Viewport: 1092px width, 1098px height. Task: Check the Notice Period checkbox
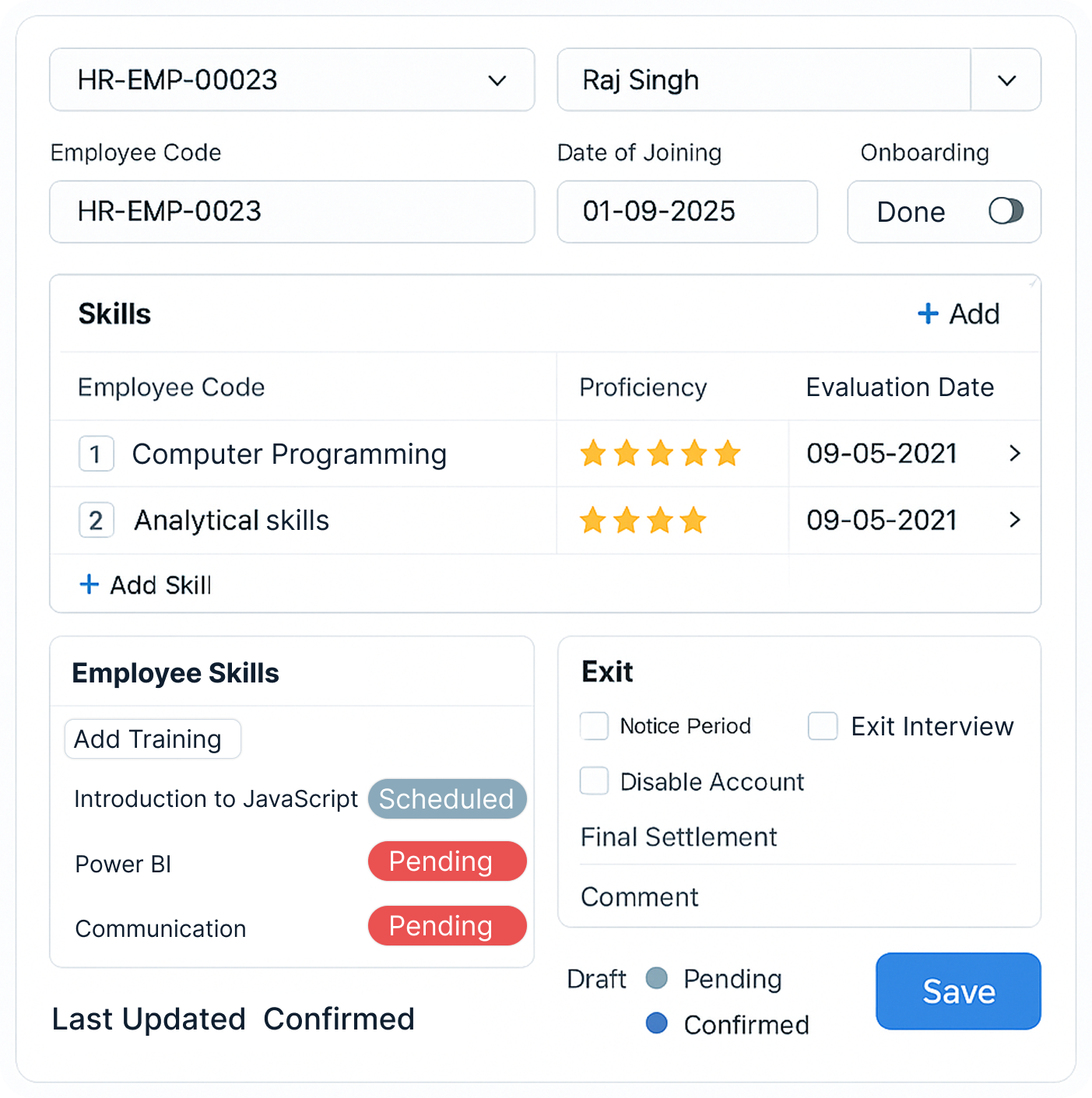click(x=595, y=726)
